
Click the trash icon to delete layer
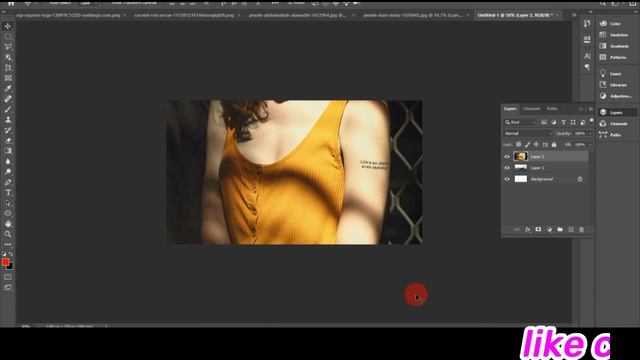click(581, 230)
